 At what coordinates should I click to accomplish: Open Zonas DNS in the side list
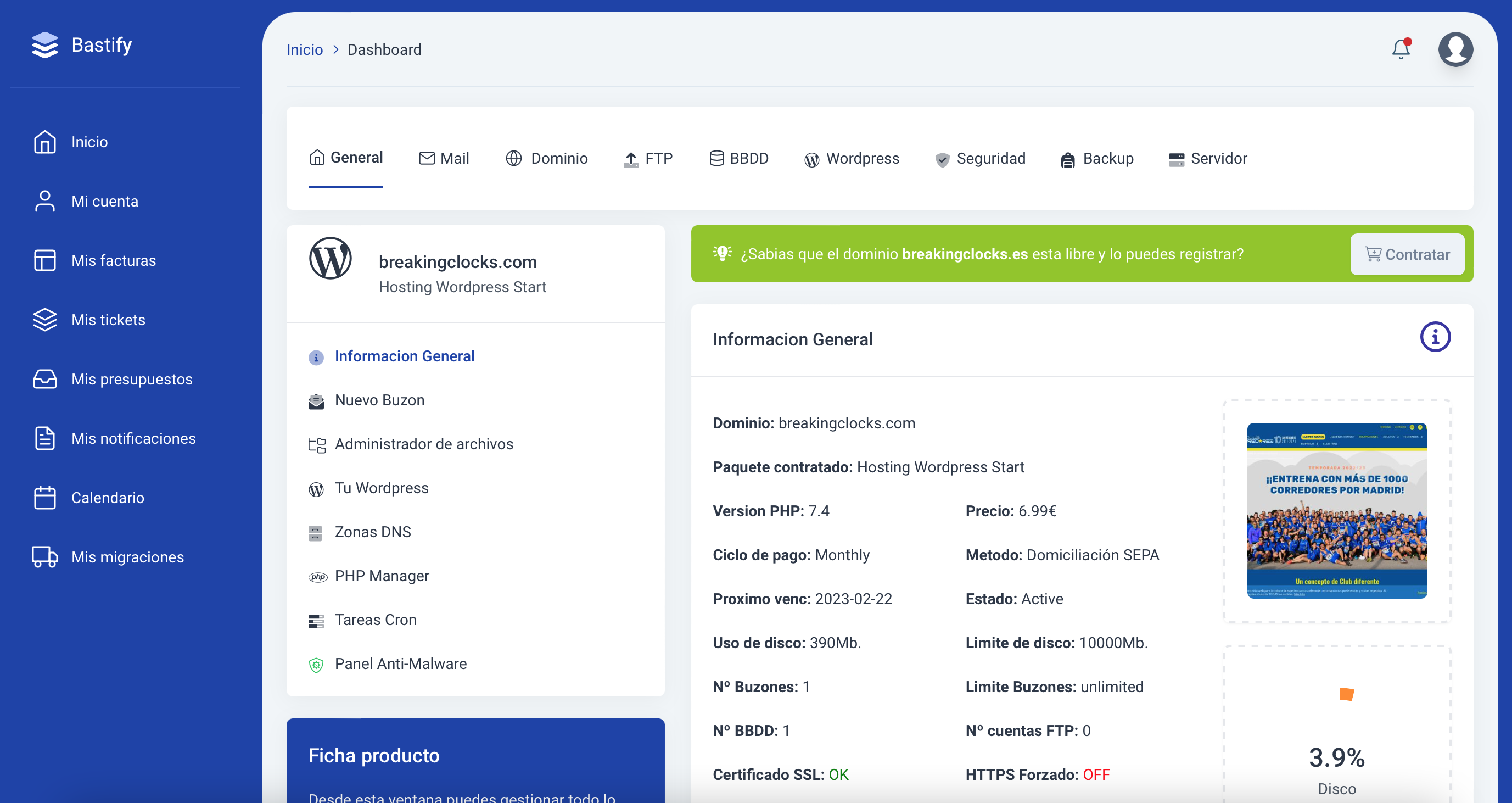coord(372,532)
